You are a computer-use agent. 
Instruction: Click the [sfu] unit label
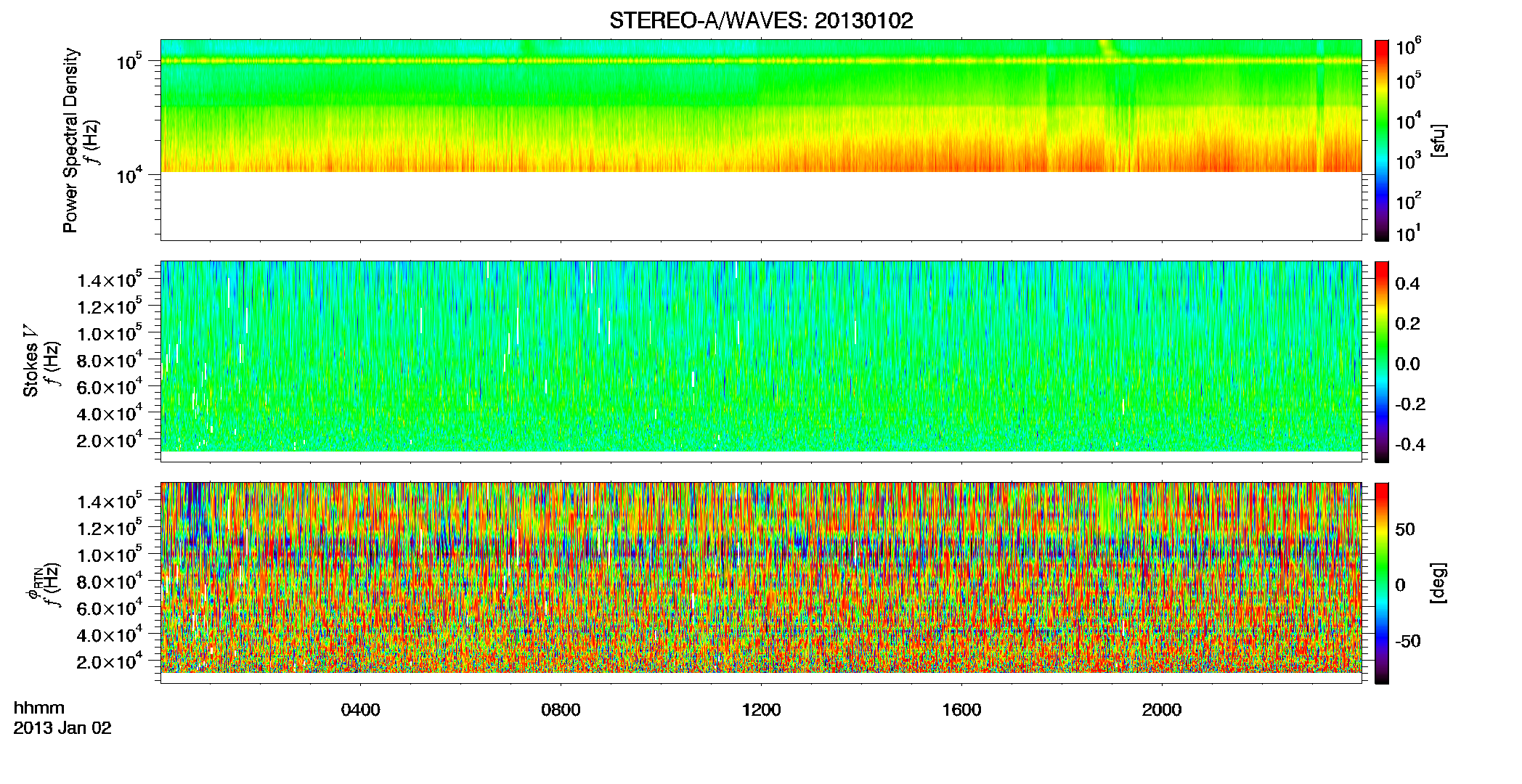(1438, 140)
